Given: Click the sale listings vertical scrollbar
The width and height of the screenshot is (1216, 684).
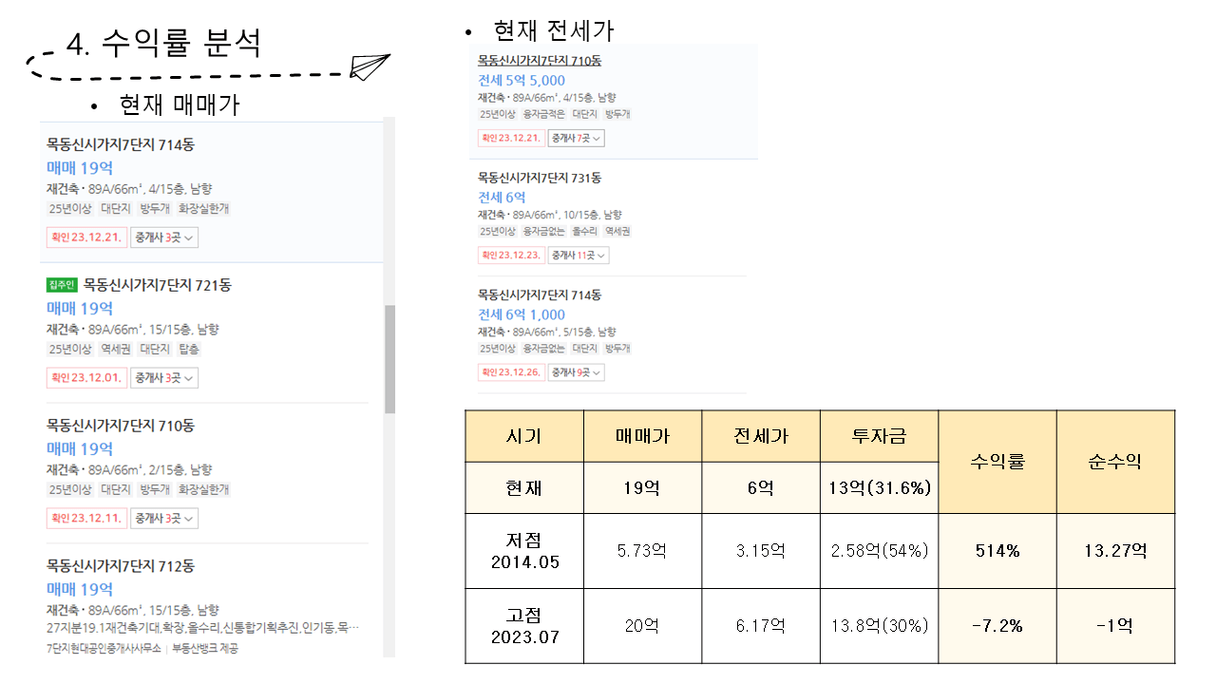Looking at the screenshot, I should point(390,360).
